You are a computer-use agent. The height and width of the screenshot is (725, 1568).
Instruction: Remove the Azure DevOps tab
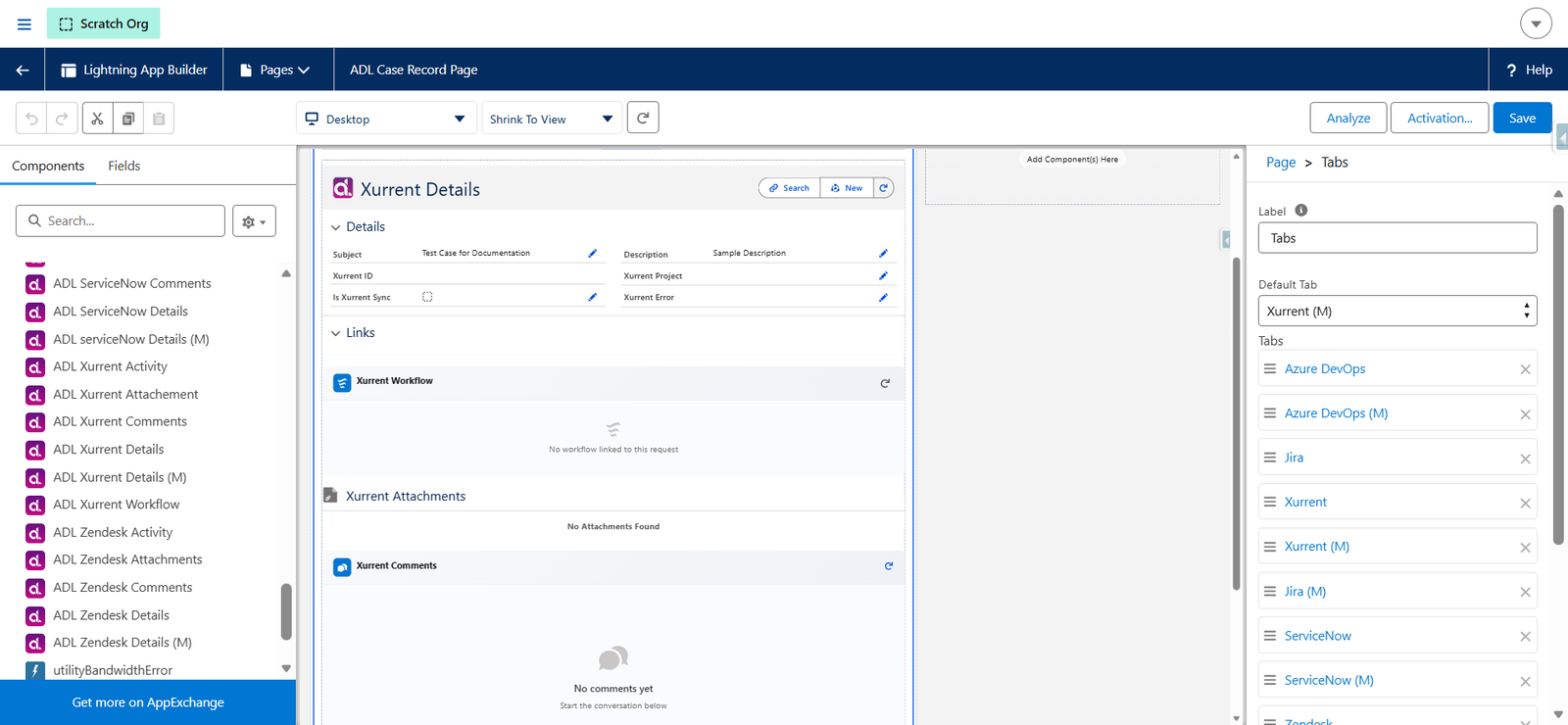(x=1525, y=369)
